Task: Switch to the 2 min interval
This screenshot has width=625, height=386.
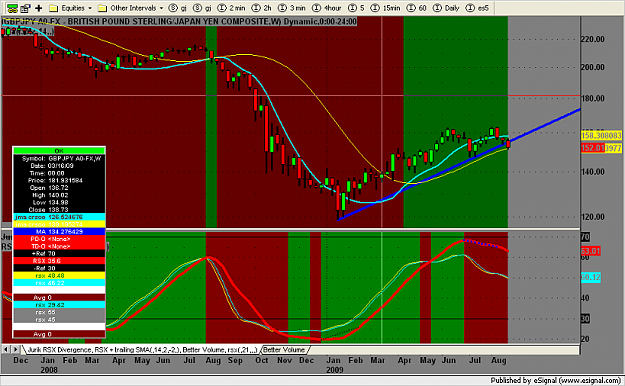Action: click(x=231, y=8)
